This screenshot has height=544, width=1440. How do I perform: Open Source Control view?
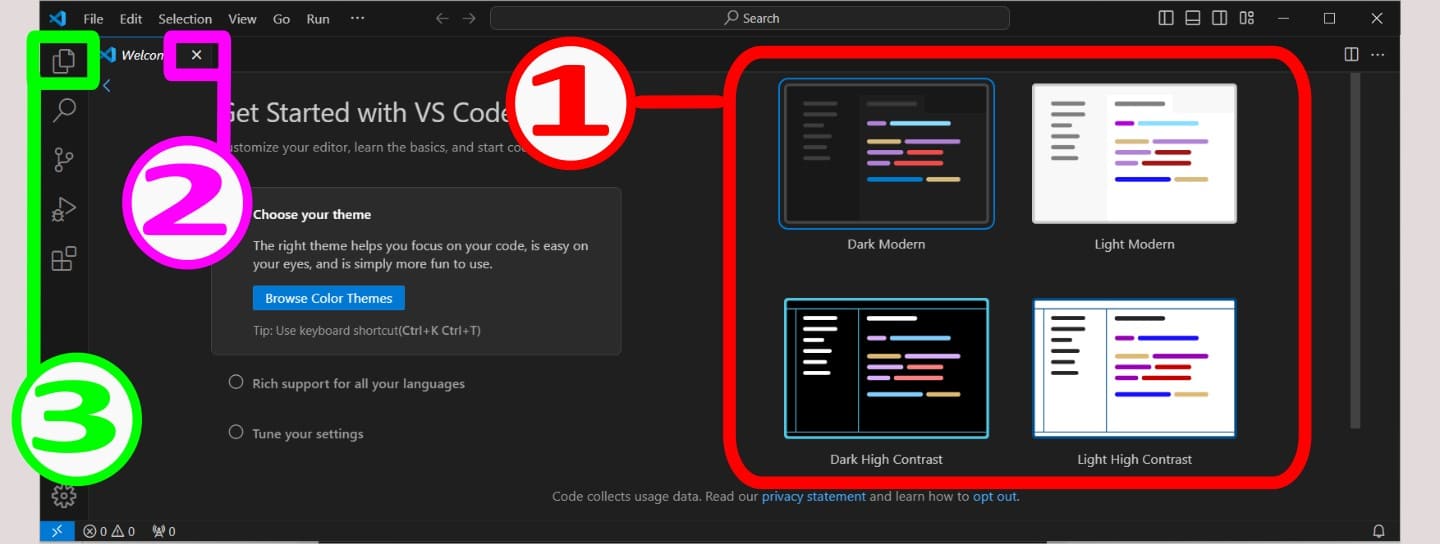tap(64, 160)
